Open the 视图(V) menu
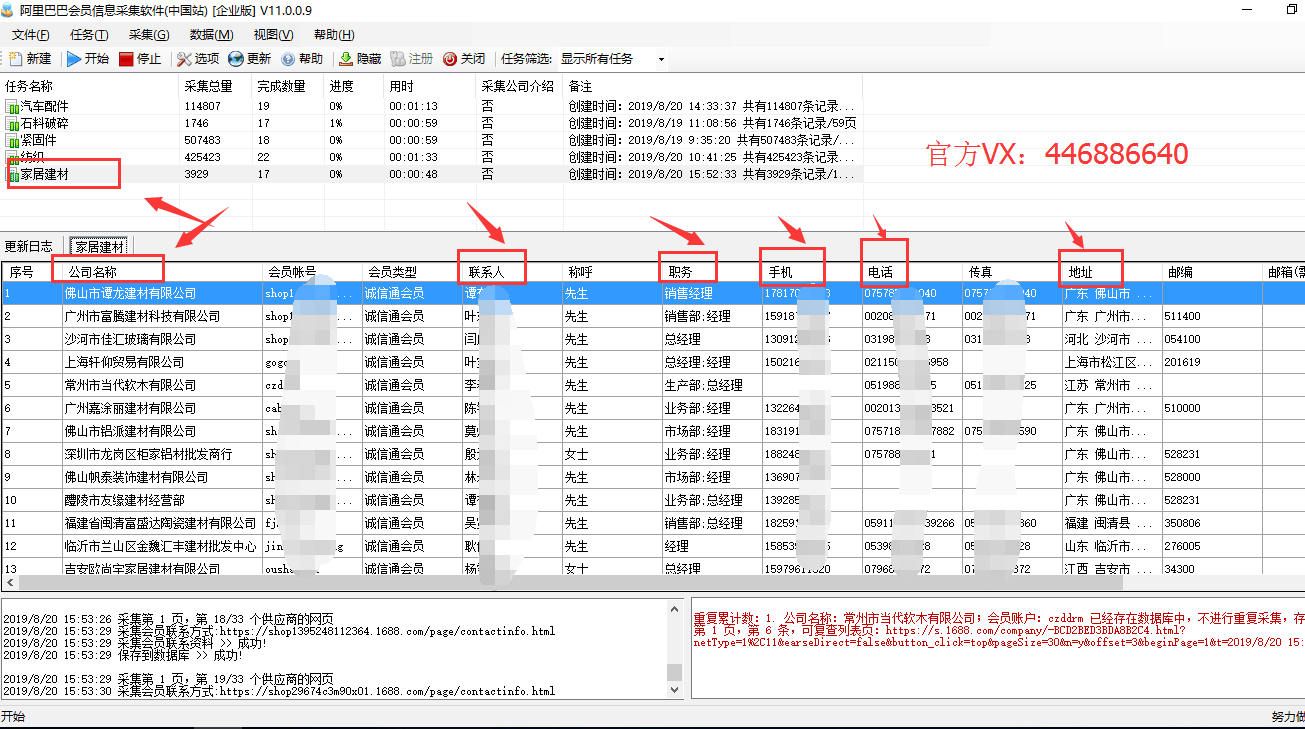The image size is (1305, 729). (273, 35)
